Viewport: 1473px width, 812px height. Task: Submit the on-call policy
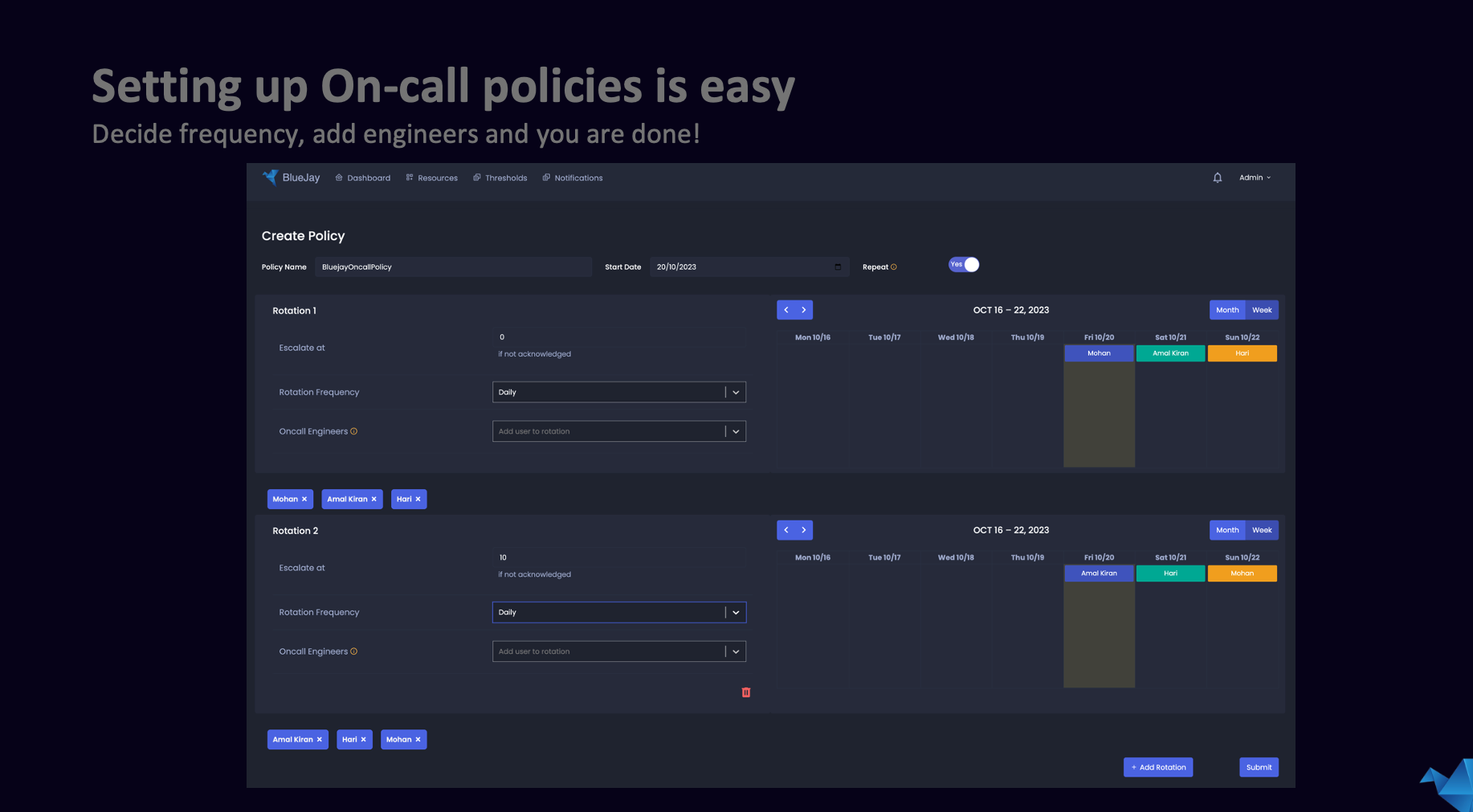[x=1259, y=767]
